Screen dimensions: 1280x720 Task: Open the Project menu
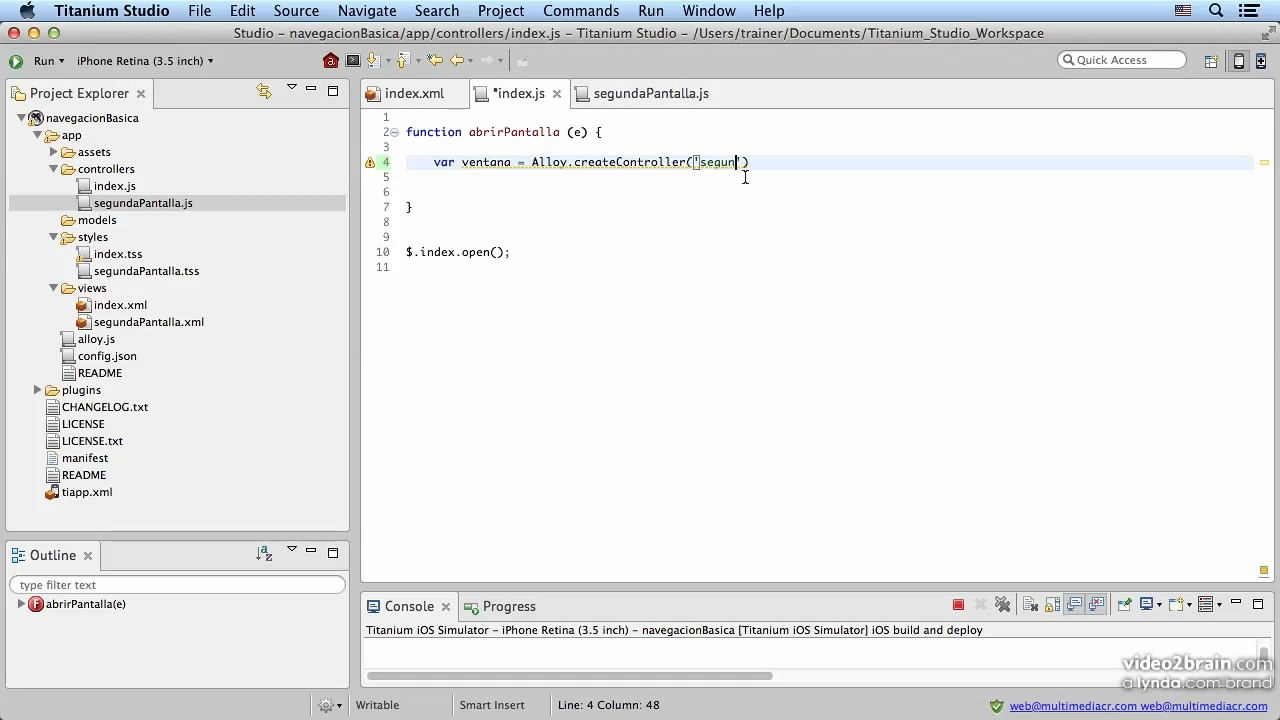click(x=501, y=11)
